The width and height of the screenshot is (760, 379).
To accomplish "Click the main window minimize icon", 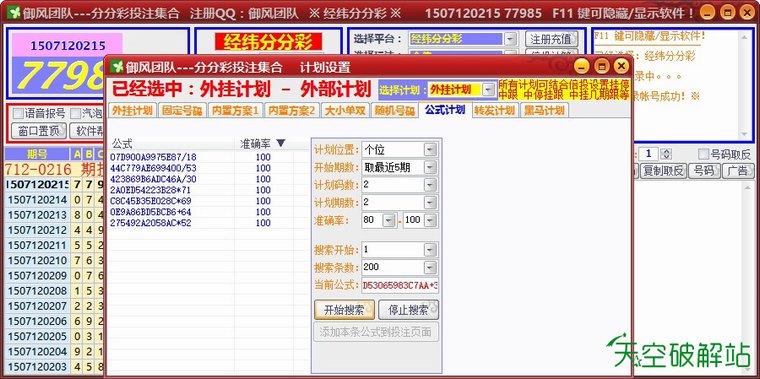I will [708, 12].
